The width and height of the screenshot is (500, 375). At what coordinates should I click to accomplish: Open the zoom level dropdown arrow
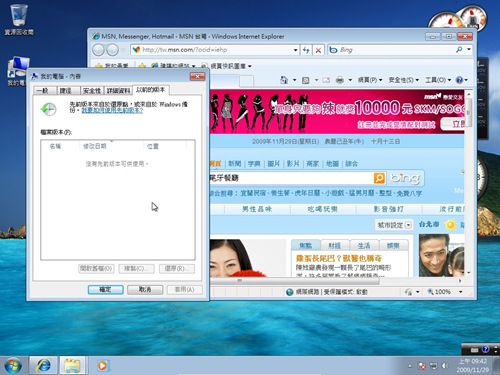click(461, 292)
